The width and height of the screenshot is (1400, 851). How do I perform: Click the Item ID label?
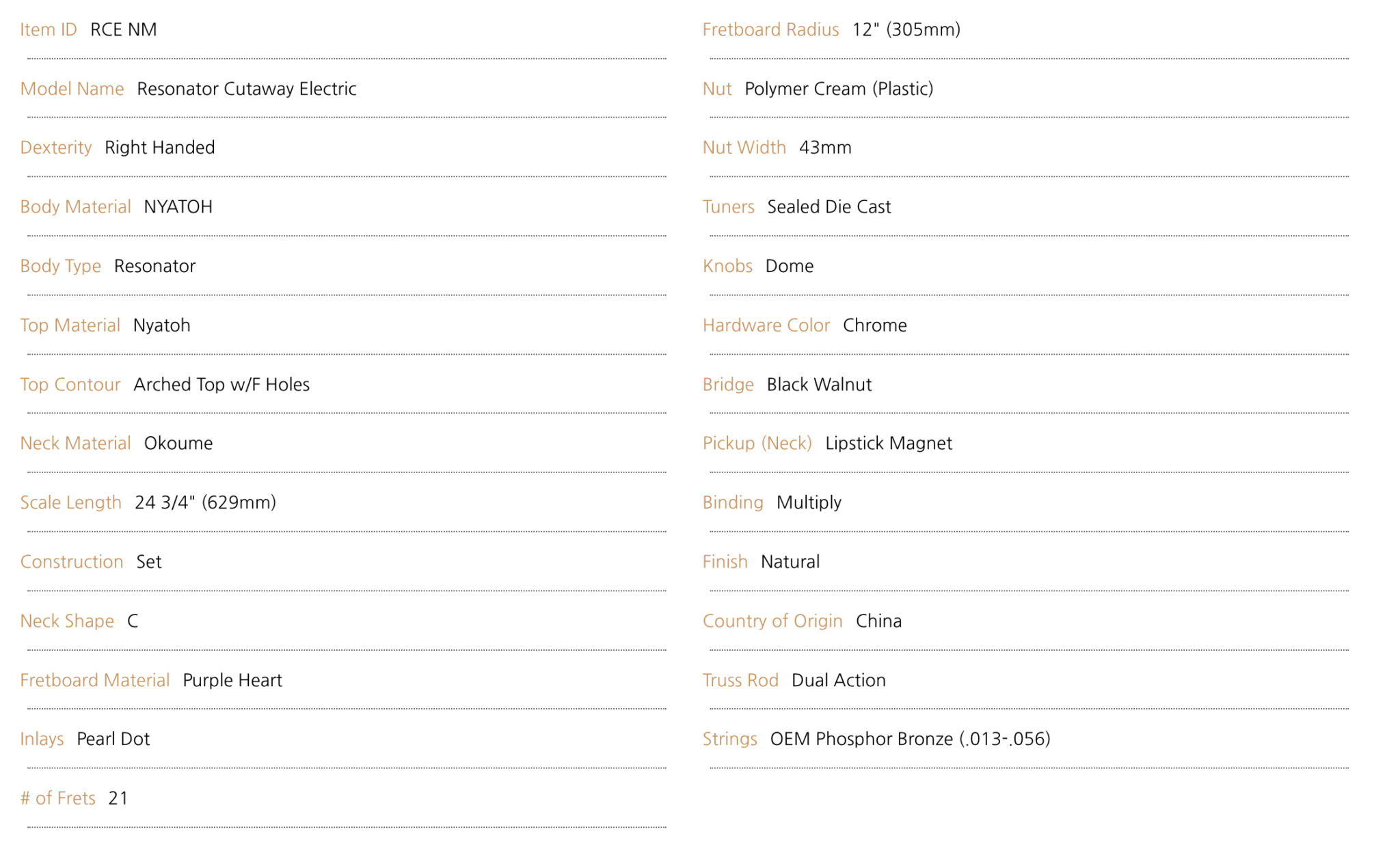click(48, 29)
